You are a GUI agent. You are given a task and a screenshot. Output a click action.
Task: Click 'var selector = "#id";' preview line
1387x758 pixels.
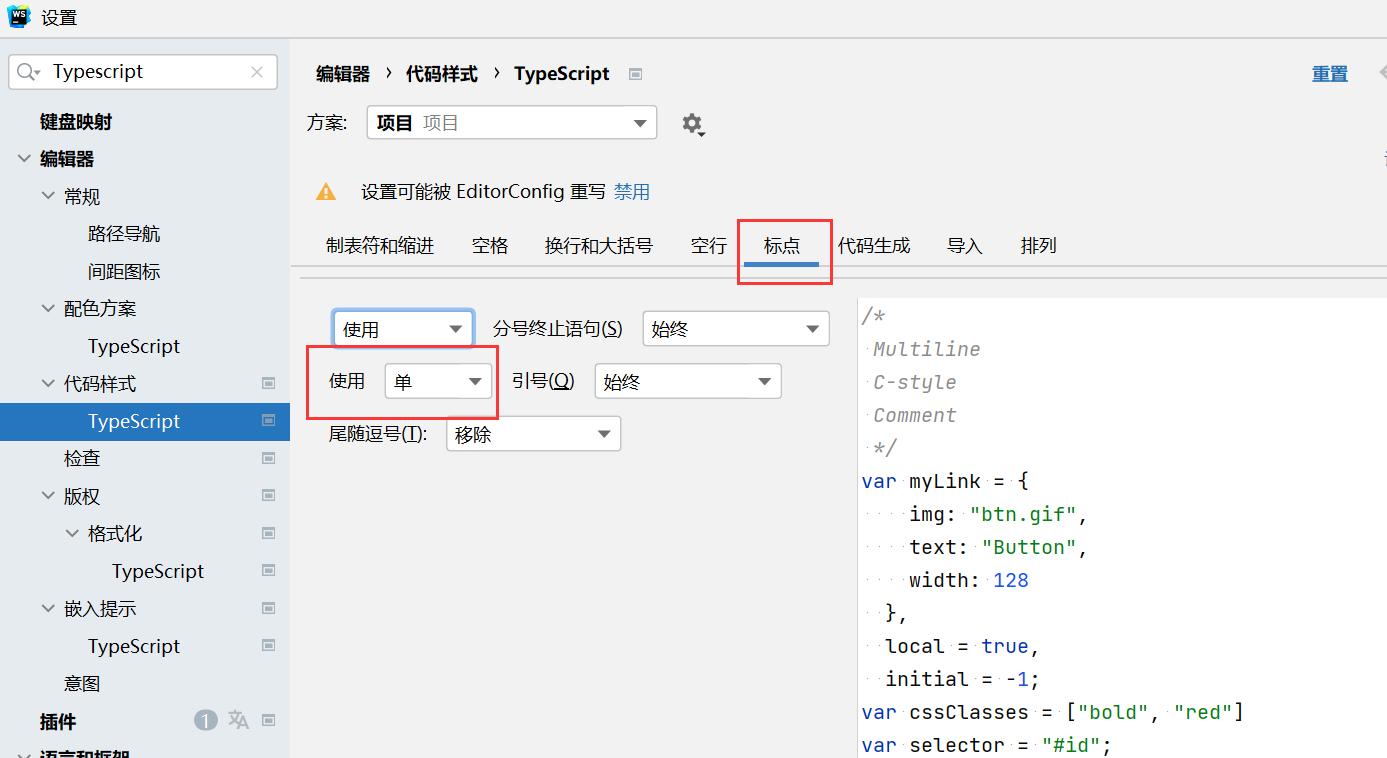(987, 745)
